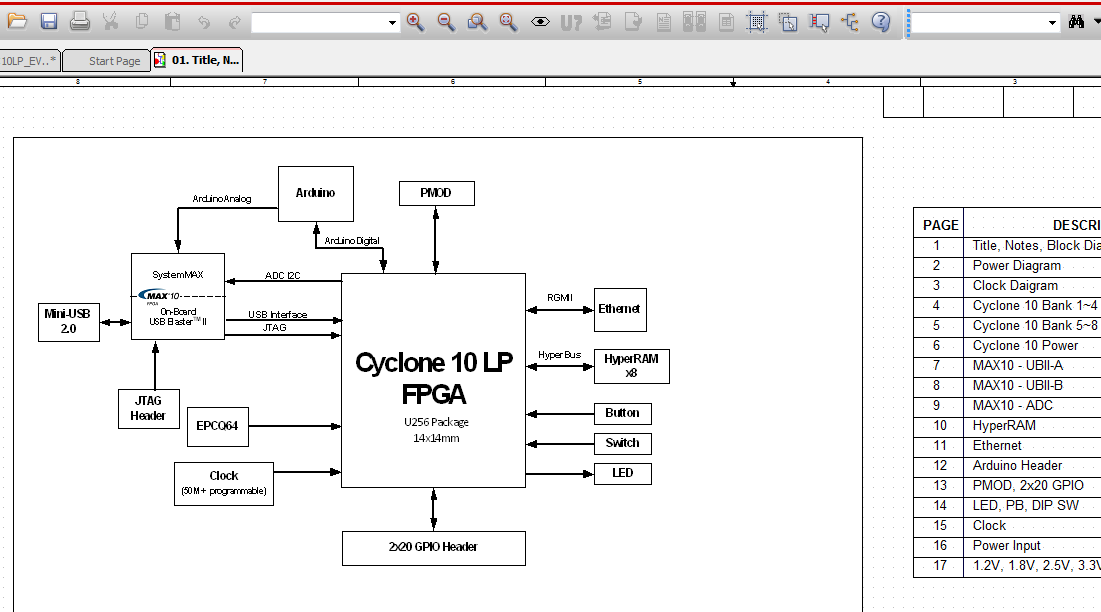1101x612 pixels.
Task: Zoom in with plus magnifier
Action: (415, 22)
